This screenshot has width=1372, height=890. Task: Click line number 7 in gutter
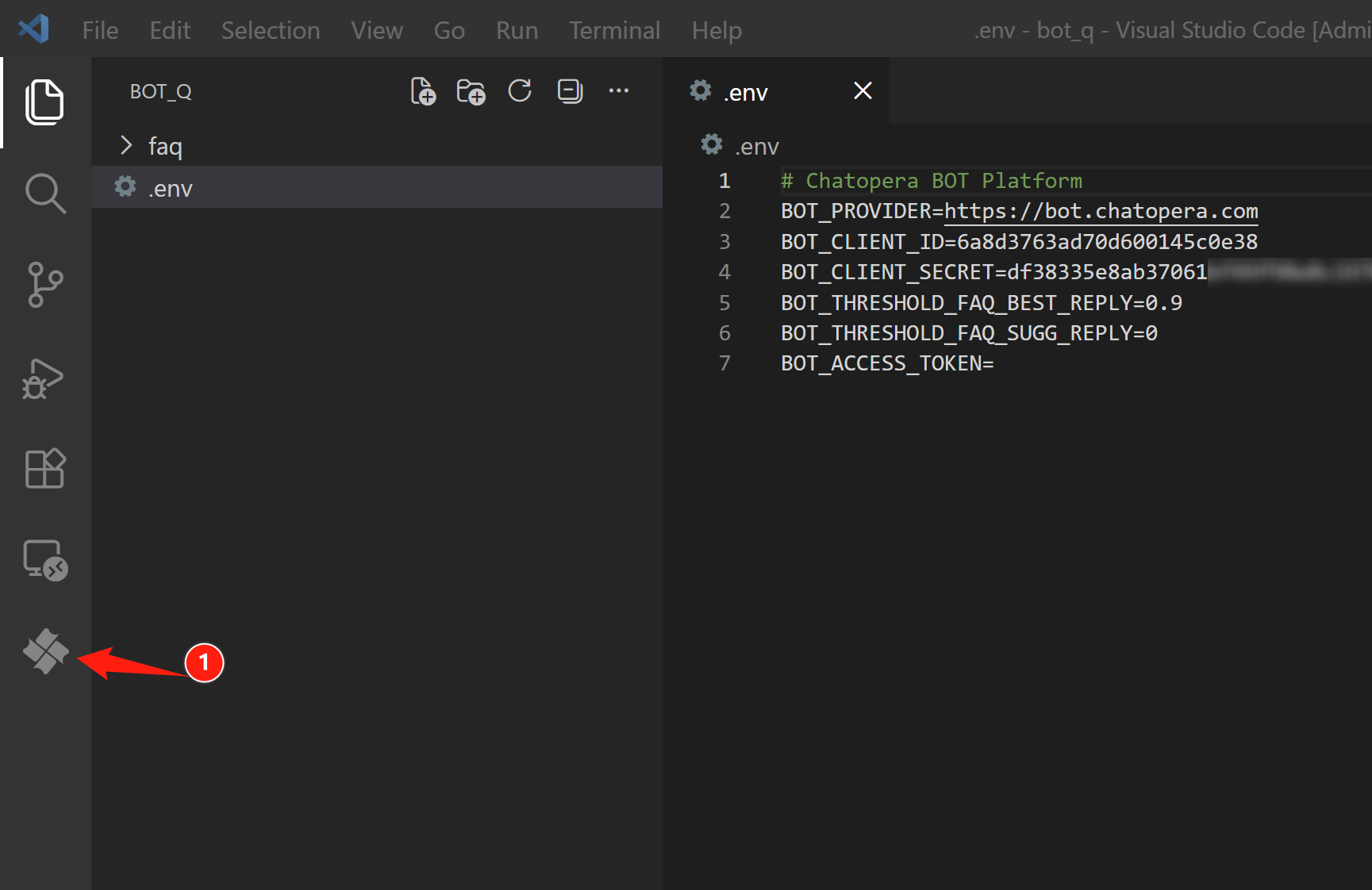(724, 363)
